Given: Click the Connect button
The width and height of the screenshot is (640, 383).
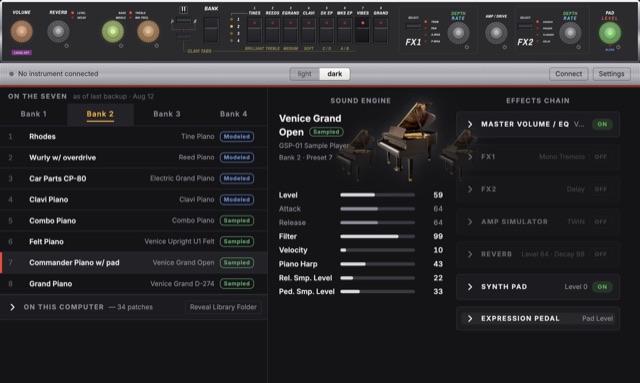Looking at the screenshot, I should [x=569, y=74].
